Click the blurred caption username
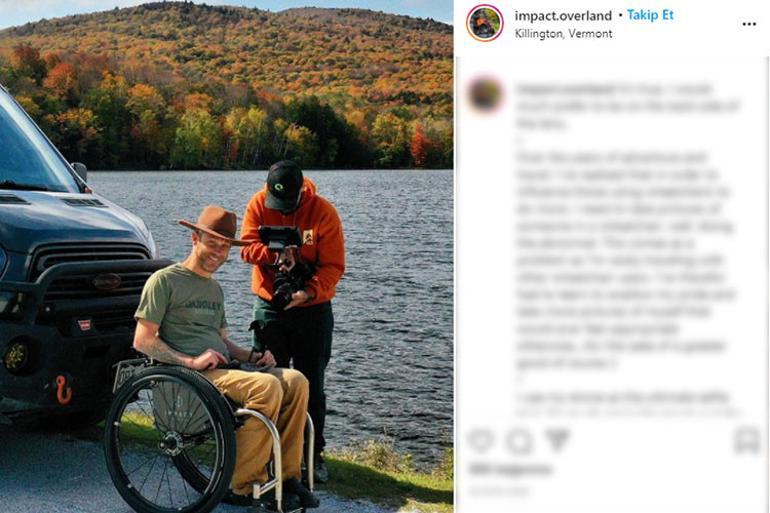Viewport: 770px width, 513px height. pos(564,89)
